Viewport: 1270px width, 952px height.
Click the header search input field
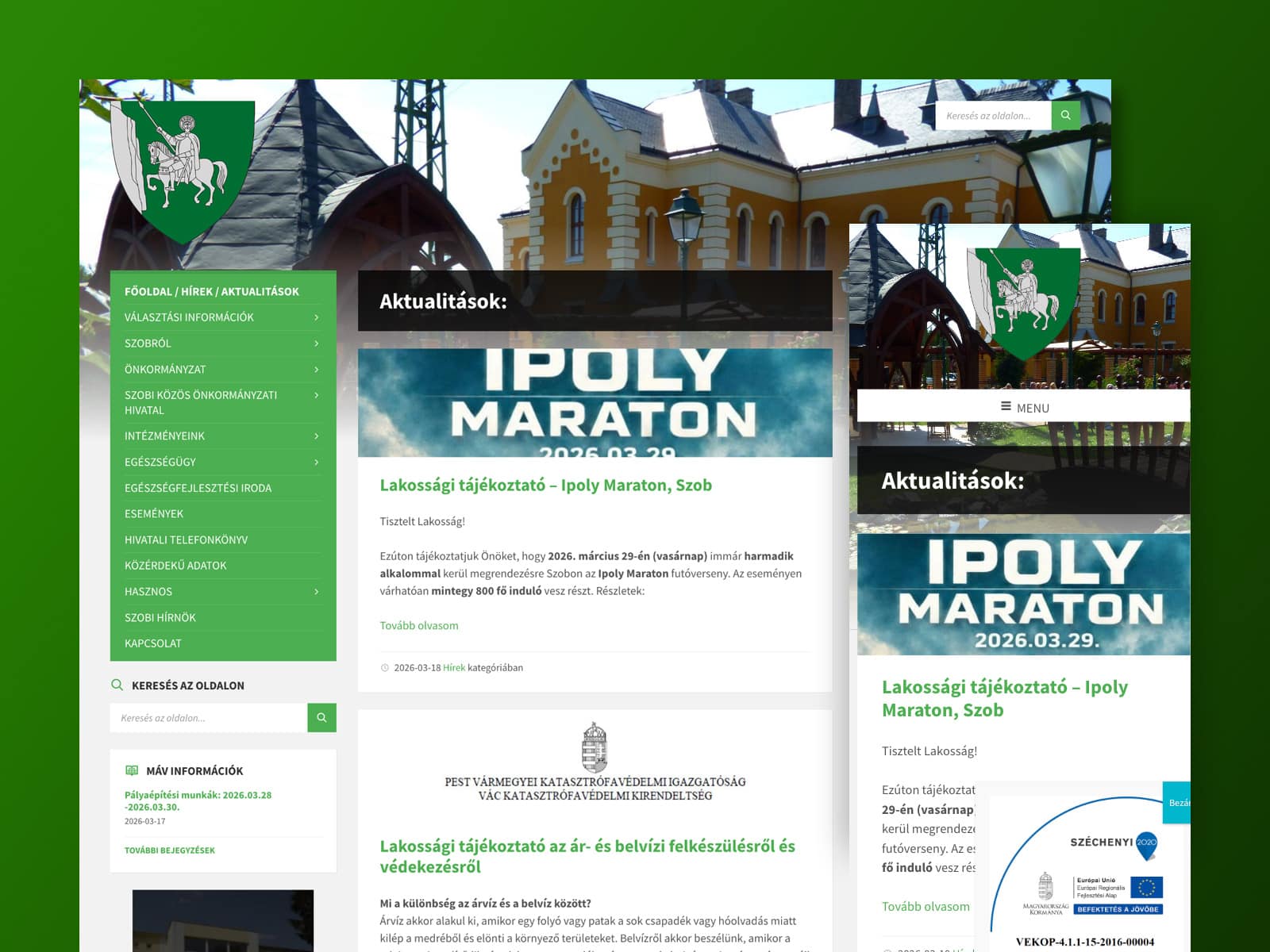993,116
